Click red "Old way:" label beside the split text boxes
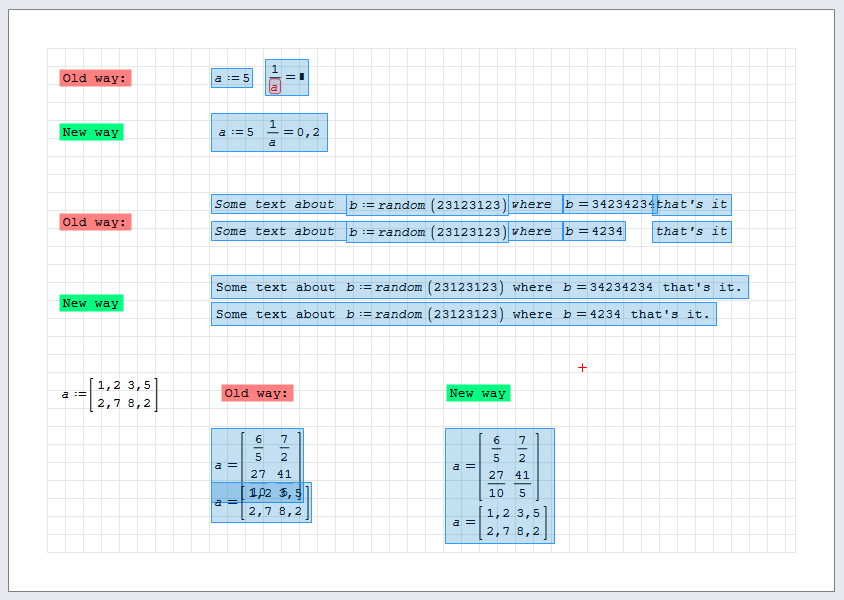The height and width of the screenshot is (600, 844). [x=95, y=222]
